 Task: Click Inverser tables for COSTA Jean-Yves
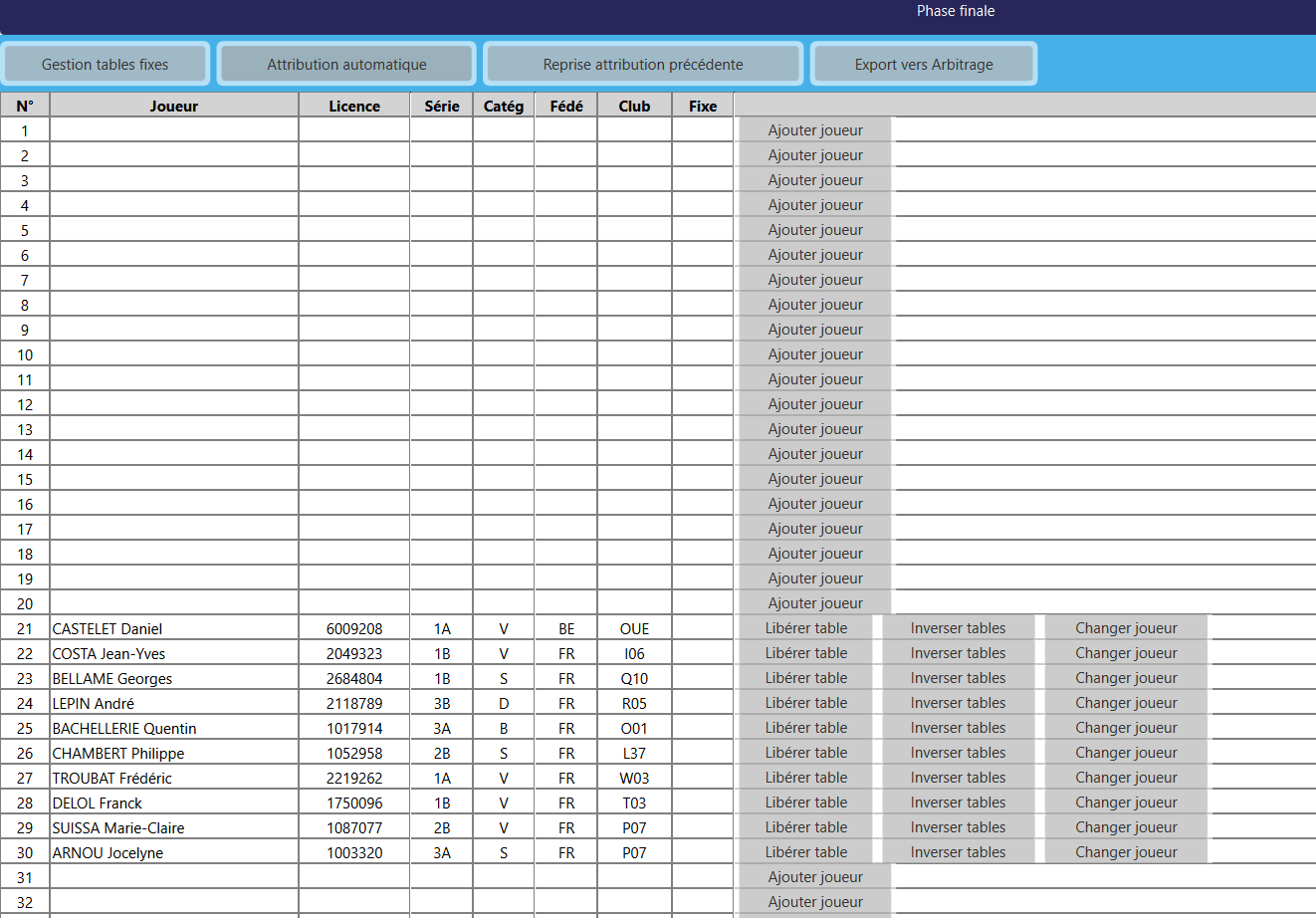click(x=958, y=653)
